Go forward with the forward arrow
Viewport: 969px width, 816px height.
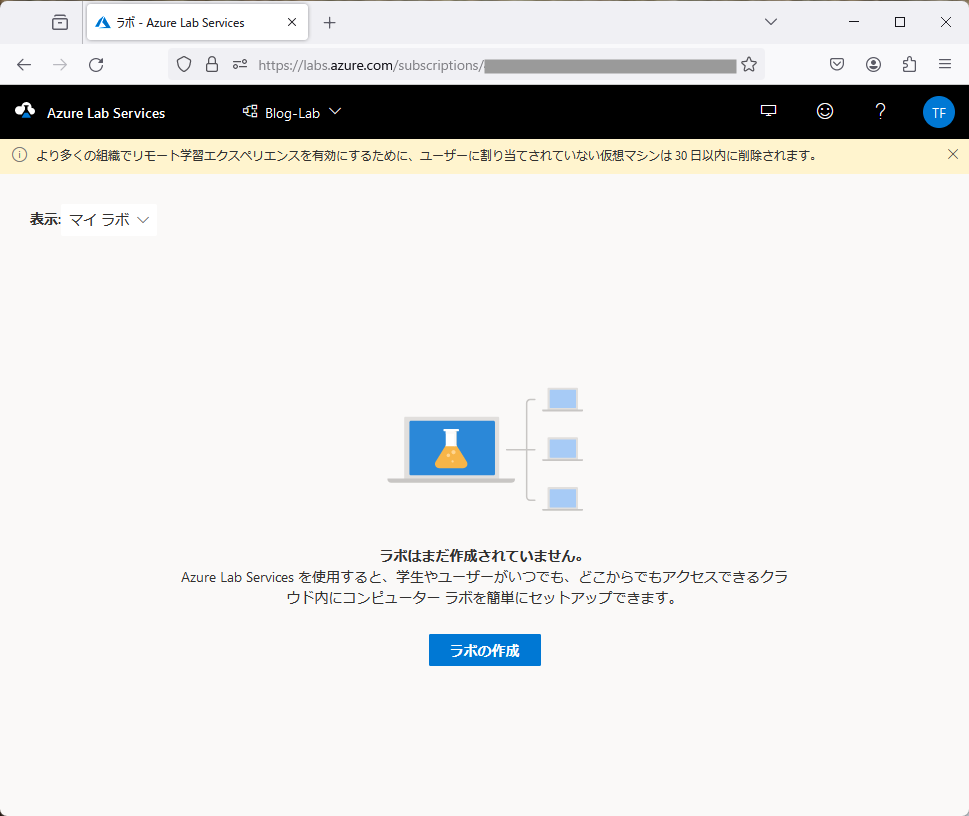(60, 65)
